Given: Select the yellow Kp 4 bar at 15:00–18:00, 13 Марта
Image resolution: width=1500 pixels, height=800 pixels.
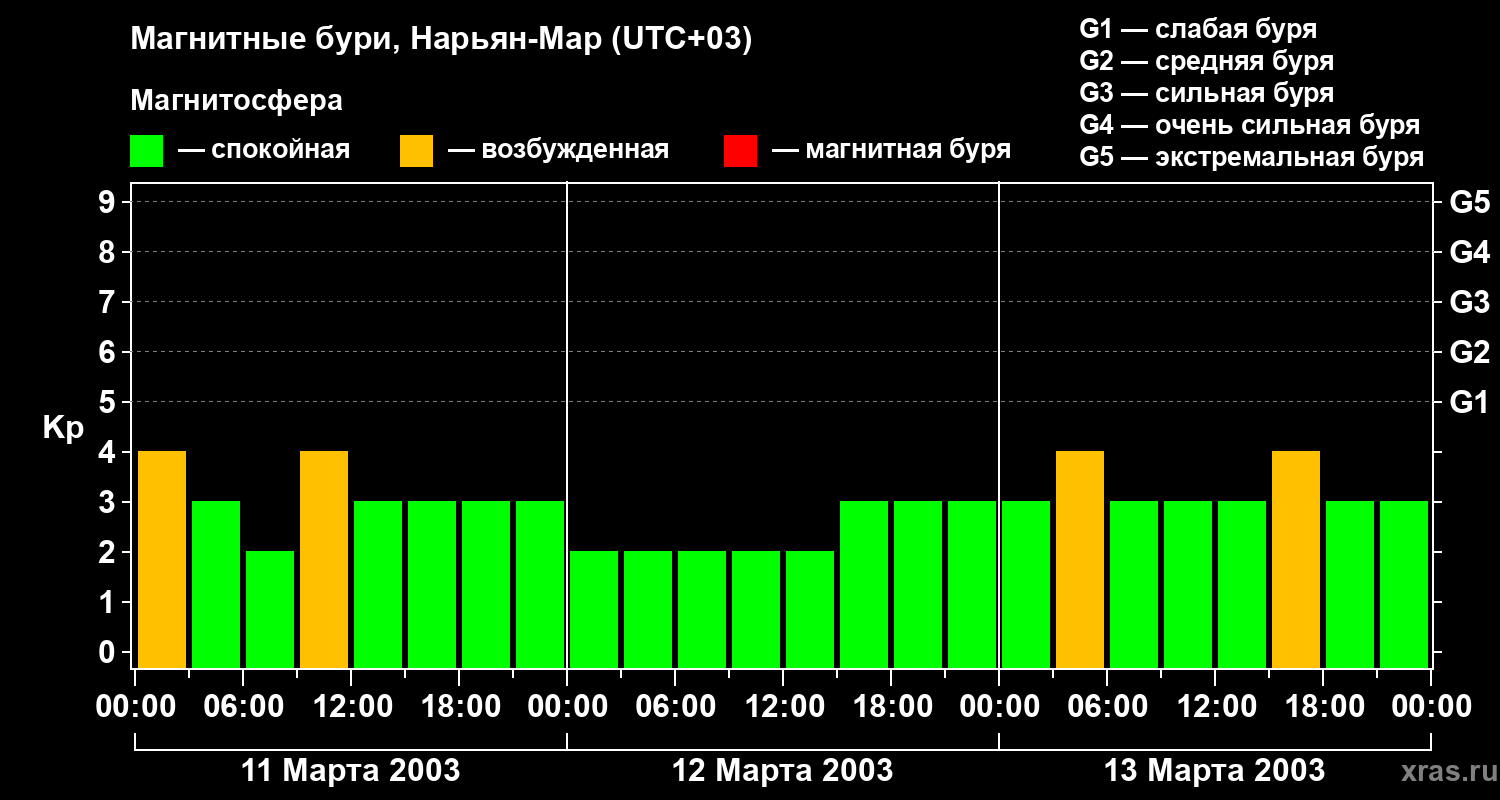Looking at the screenshot, I should 1296,559.
